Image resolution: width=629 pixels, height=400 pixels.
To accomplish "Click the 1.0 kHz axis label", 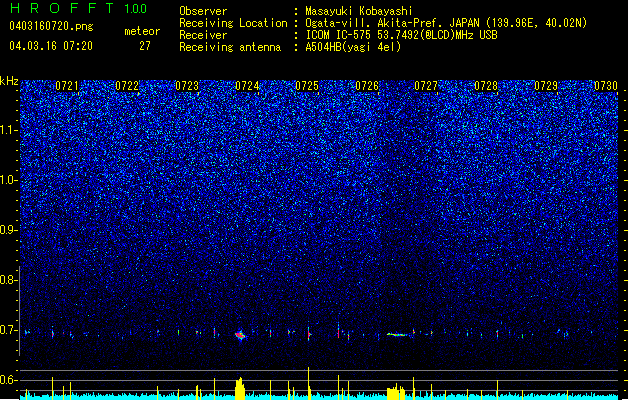I will click(9, 180).
